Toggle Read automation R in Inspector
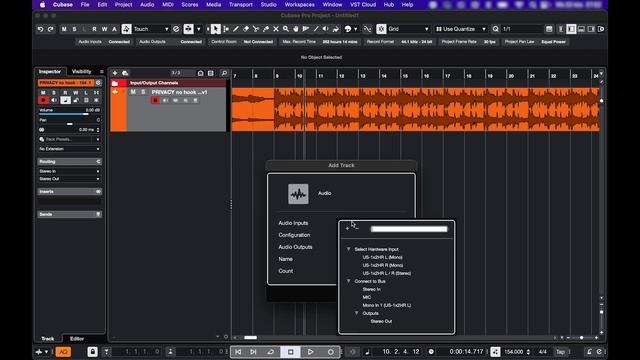640x360 pixels. [x=65, y=93]
